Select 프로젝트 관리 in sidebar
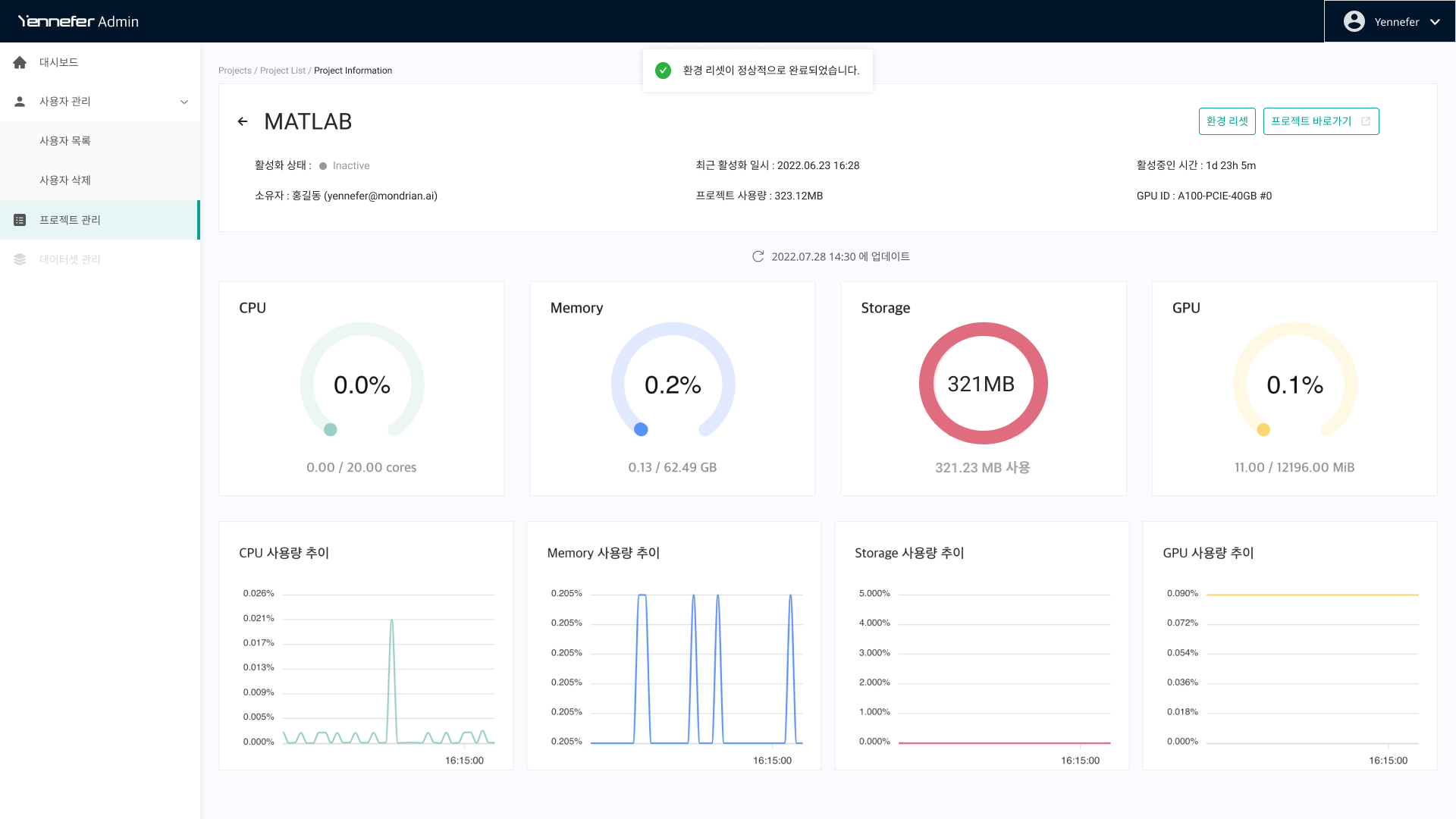The image size is (1456, 819). (70, 220)
